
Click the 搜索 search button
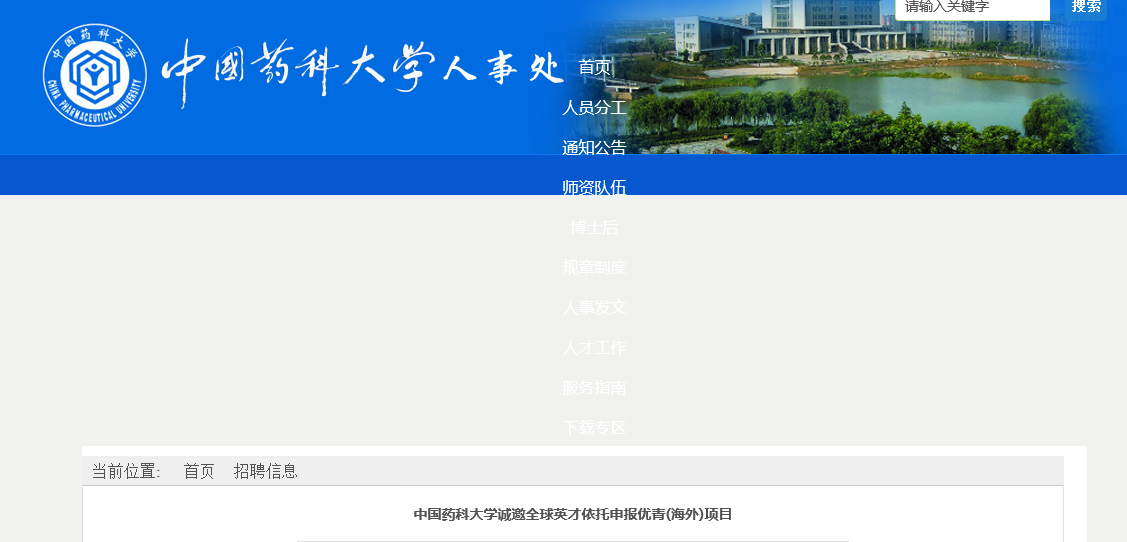1086,8
